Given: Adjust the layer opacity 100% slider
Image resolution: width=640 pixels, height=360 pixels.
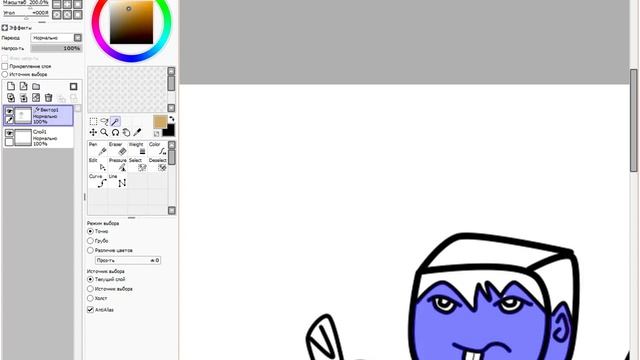Looking at the screenshot, I should coord(56,48).
